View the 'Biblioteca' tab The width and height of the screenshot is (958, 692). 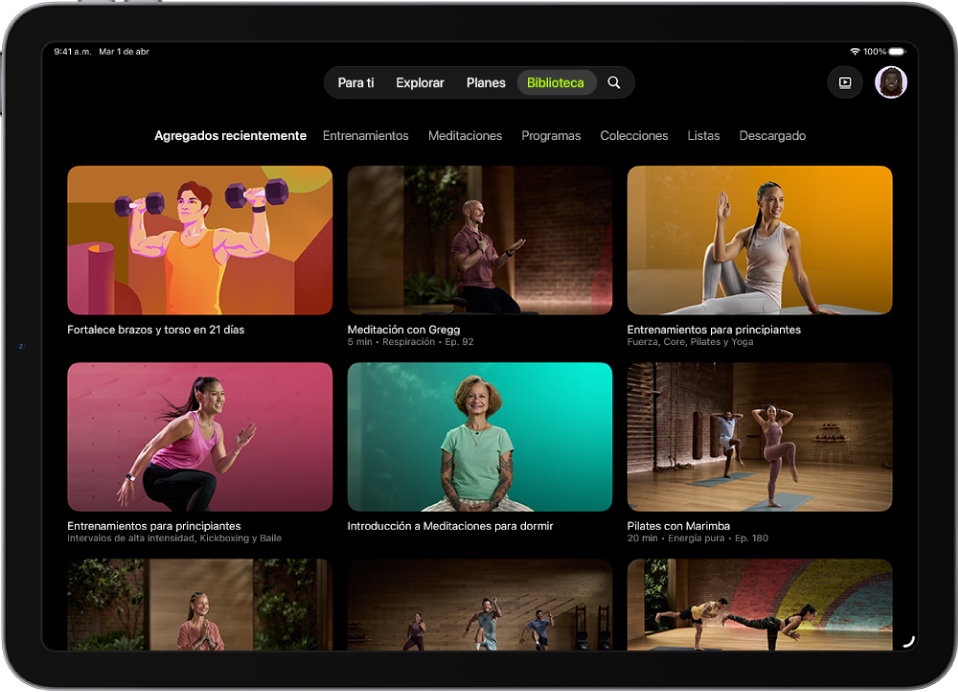coord(556,83)
